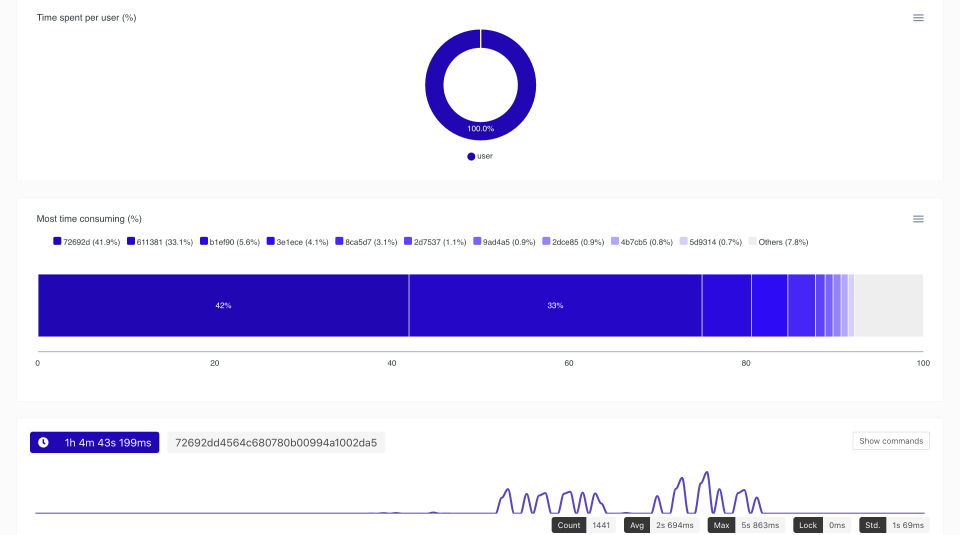Toggle the 4b7cb5 (0.8%) legend entry
The height and width of the screenshot is (535, 960).
coord(642,242)
